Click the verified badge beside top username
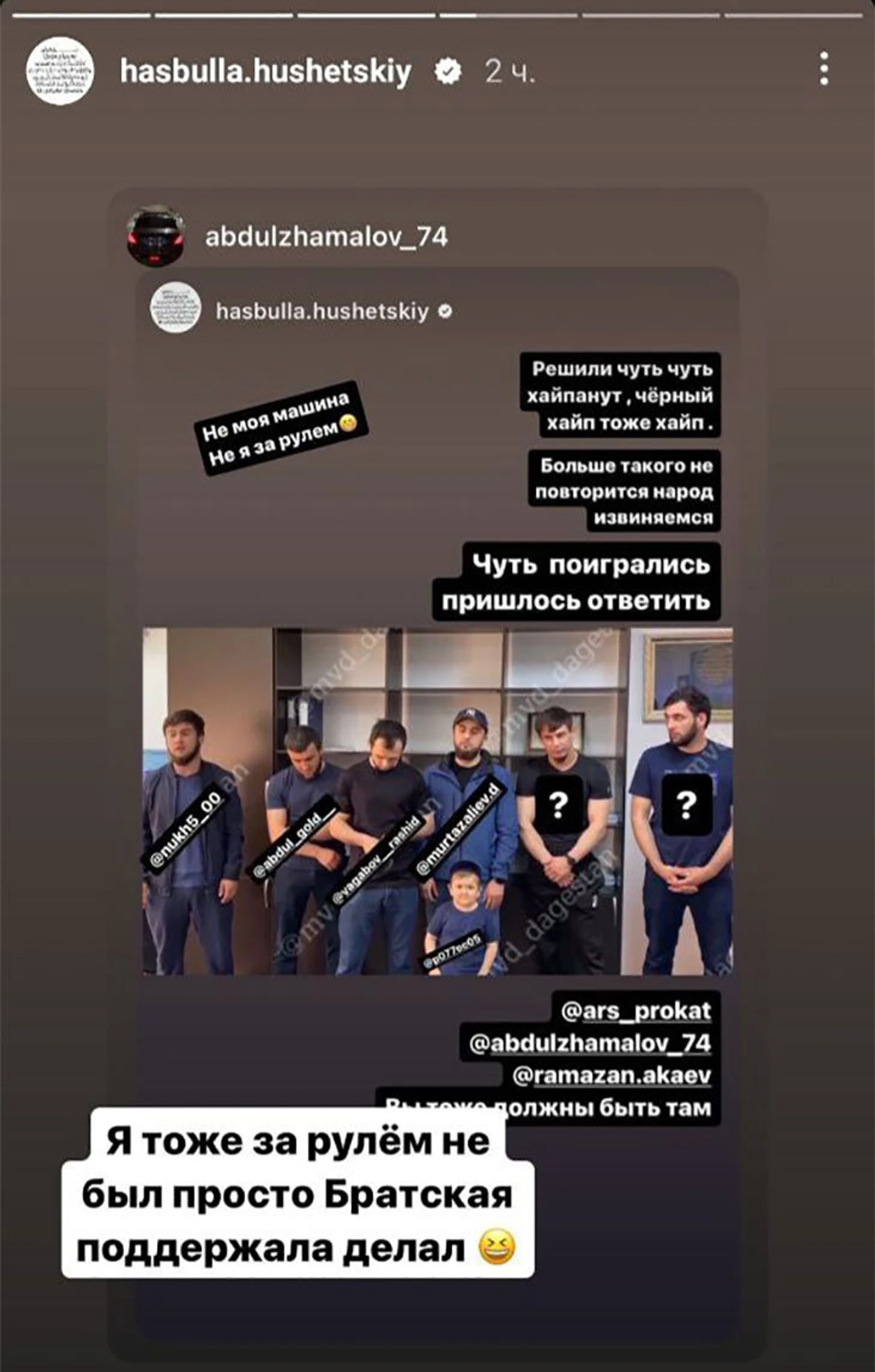The height and width of the screenshot is (1372, 875). point(448,72)
